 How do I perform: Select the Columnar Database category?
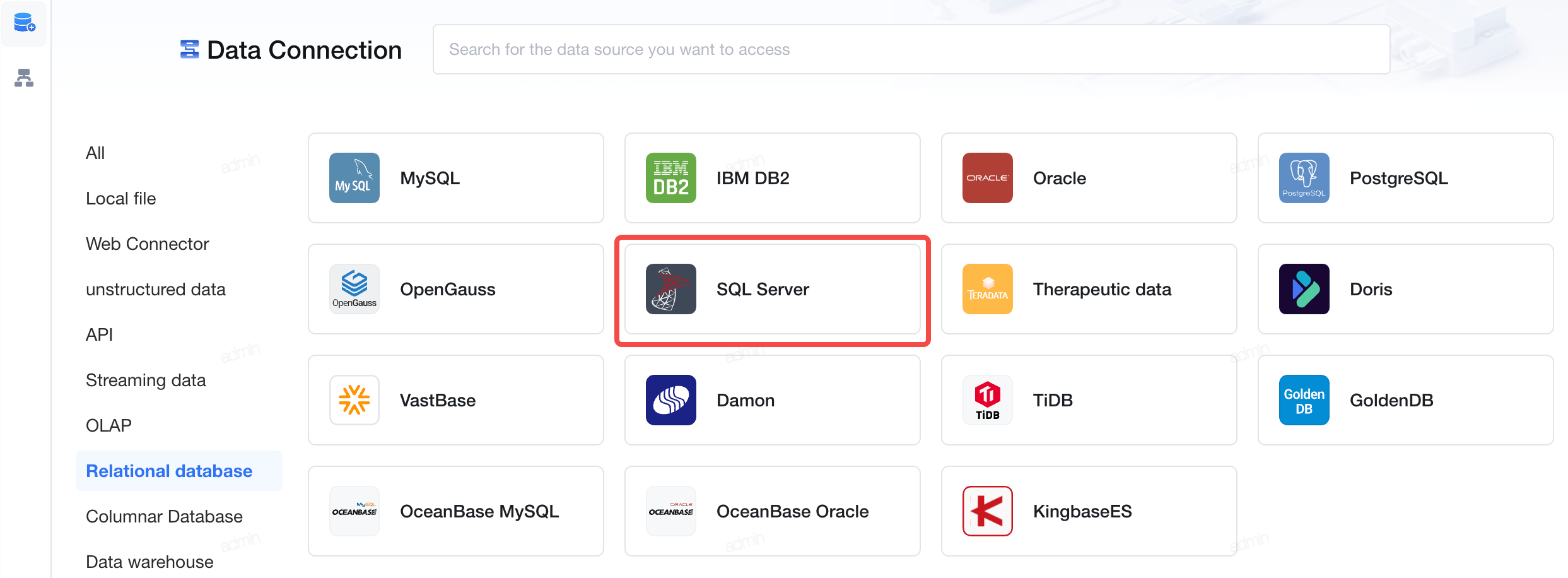point(164,516)
